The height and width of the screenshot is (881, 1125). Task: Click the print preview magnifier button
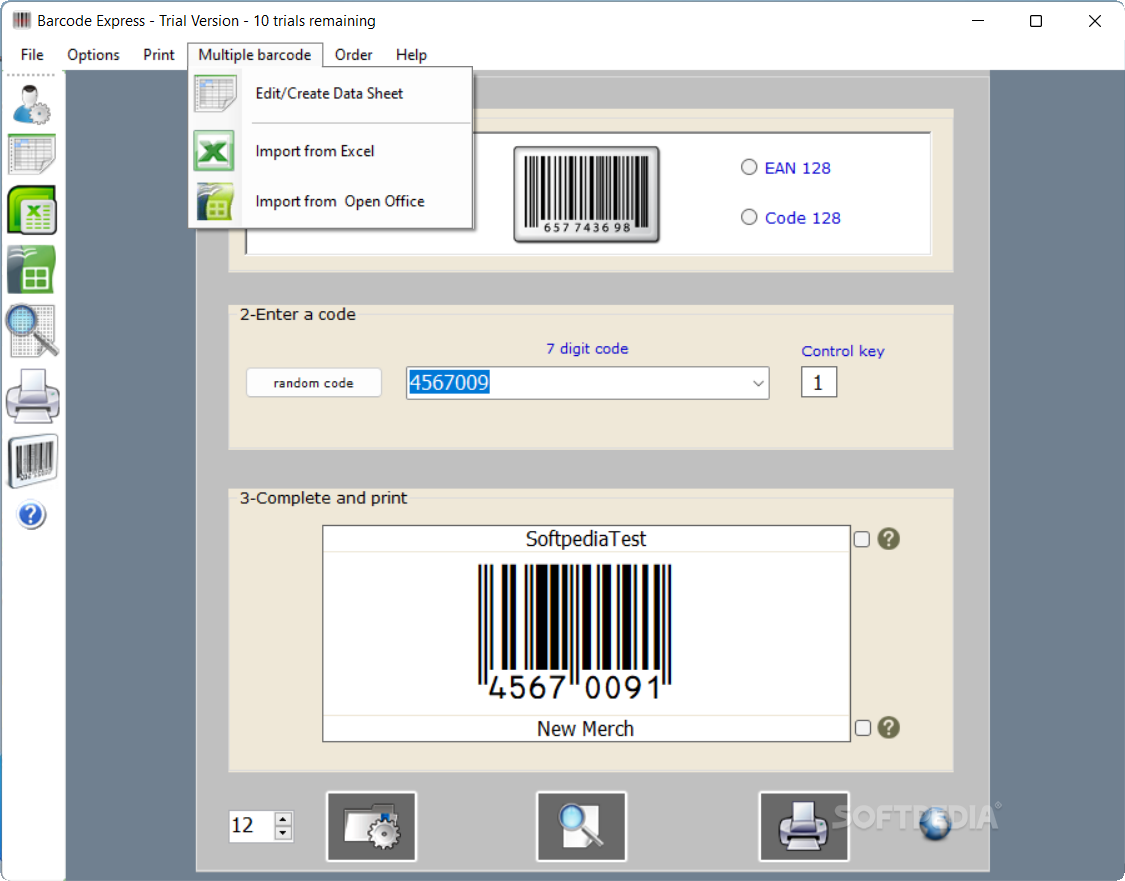(581, 826)
